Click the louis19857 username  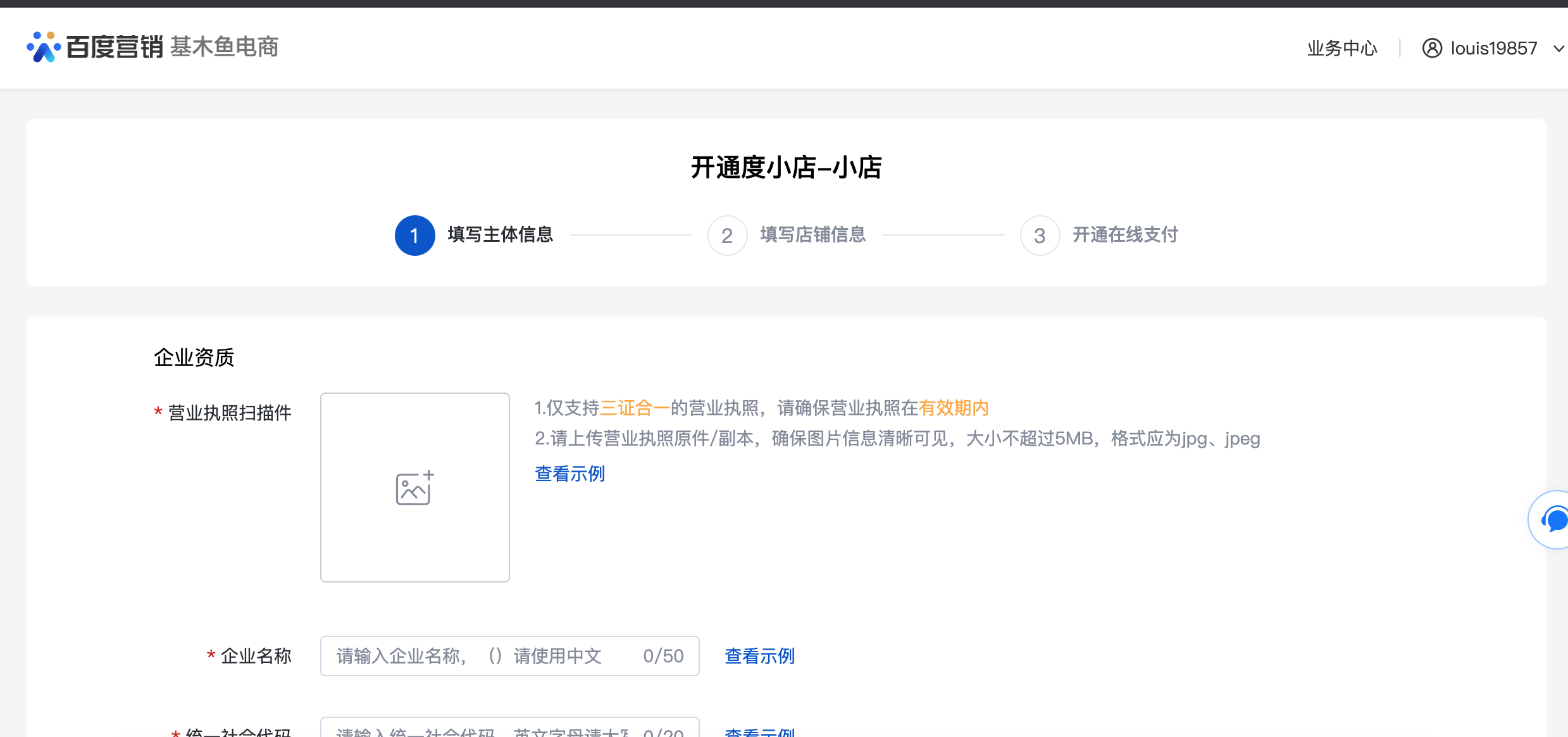(1494, 48)
